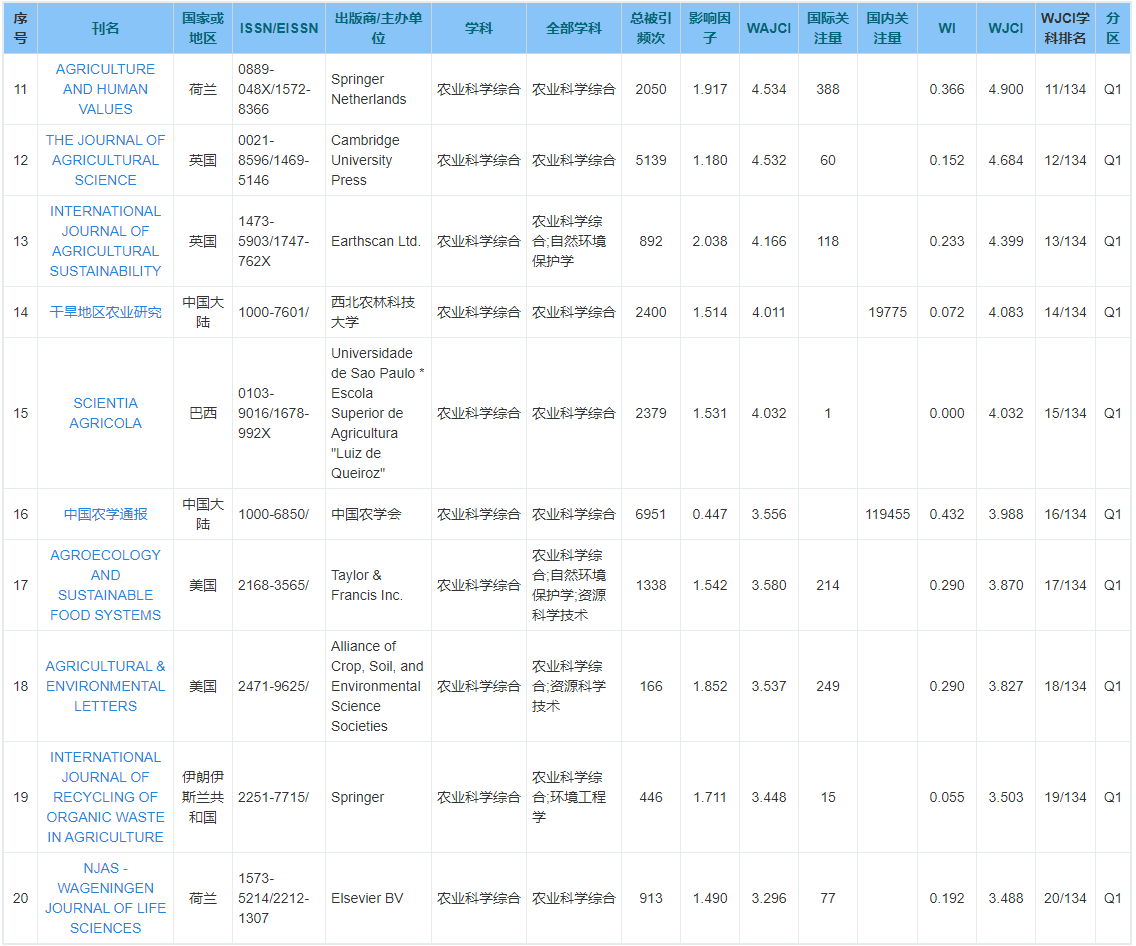Click the 总被引频次 column header
Viewport: 1136px width, 946px height.
651,28
